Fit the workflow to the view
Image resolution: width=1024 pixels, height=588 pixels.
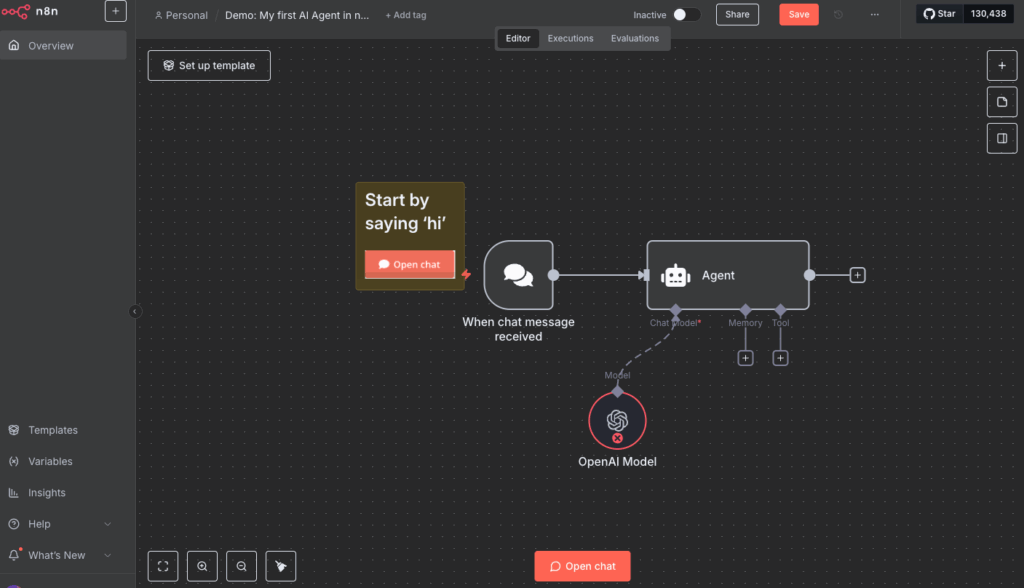click(163, 566)
